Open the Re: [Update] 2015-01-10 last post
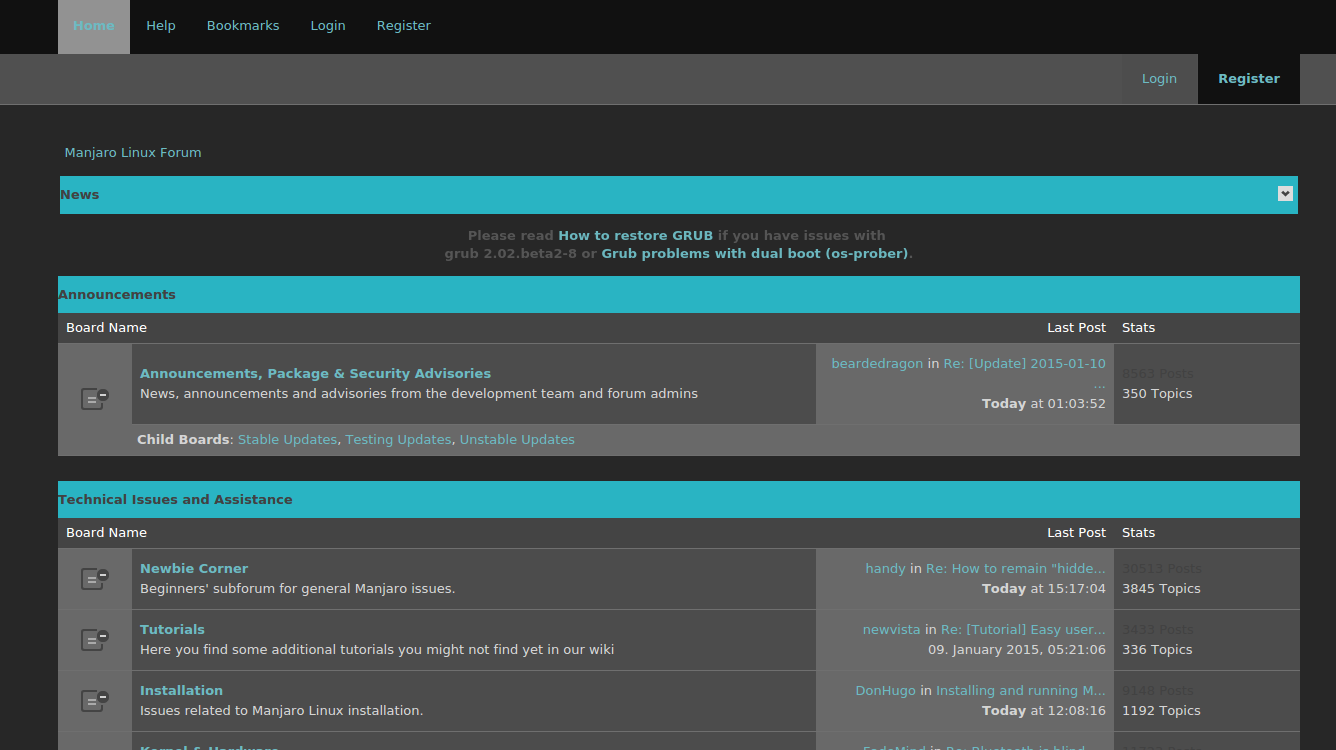Screen dimensions: 1336x750 1024,363
